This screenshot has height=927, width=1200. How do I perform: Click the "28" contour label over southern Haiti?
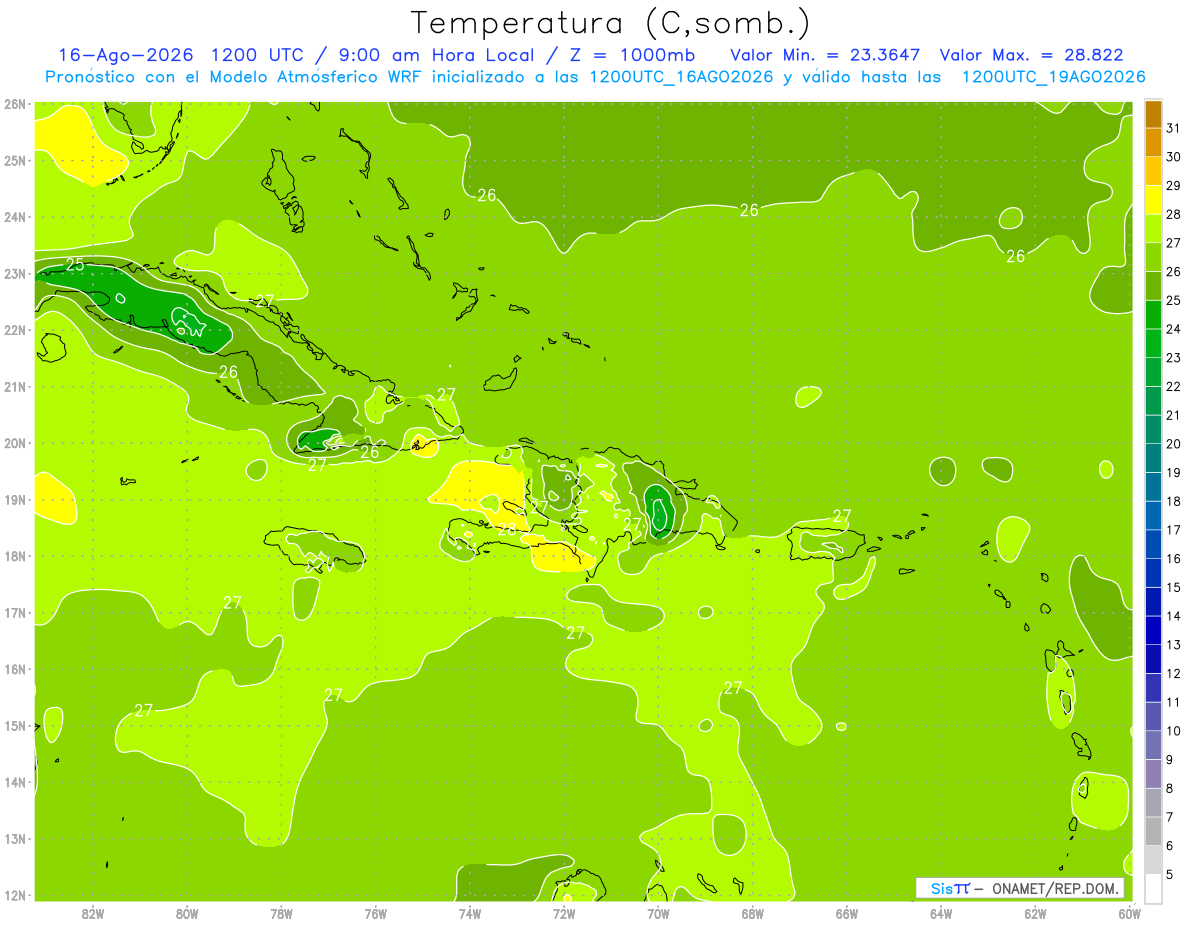click(x=508, y=530)
